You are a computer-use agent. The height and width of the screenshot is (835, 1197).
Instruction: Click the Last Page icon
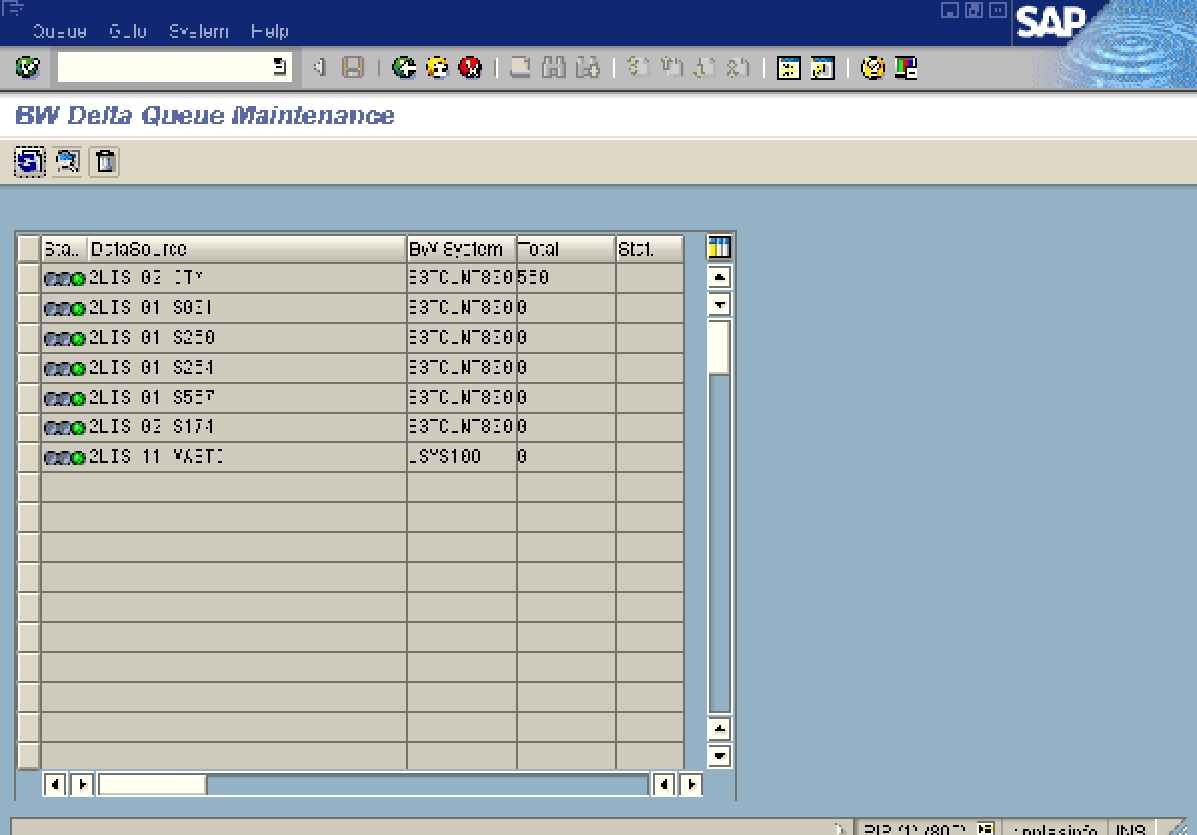[737, 67]
